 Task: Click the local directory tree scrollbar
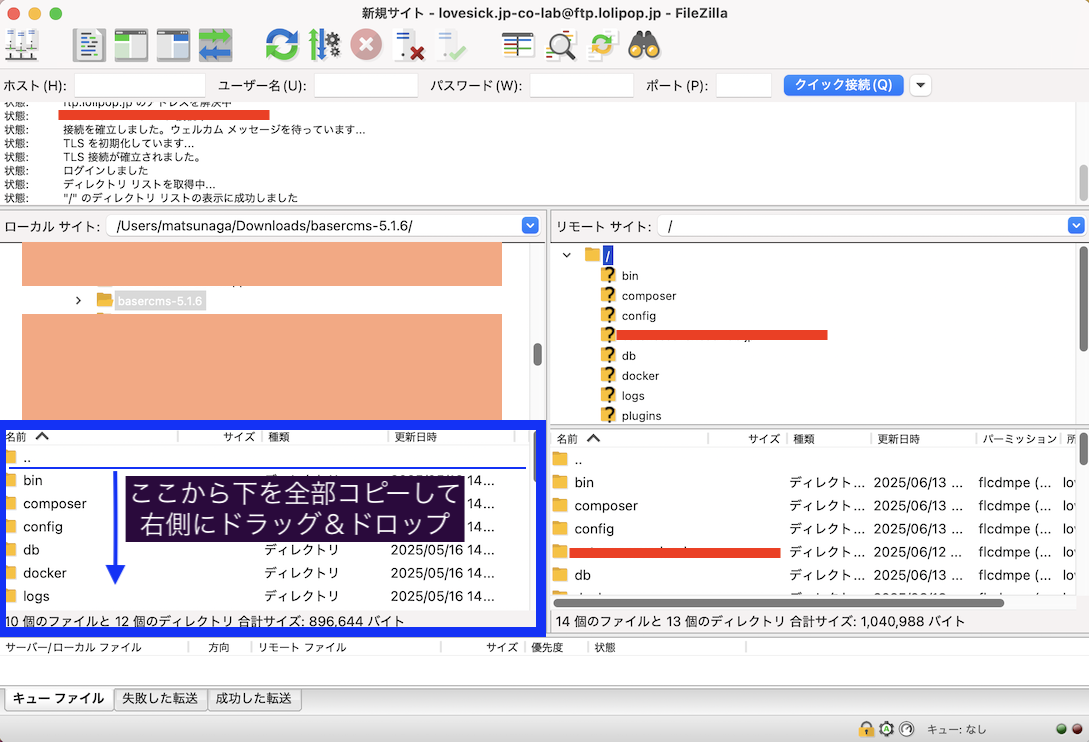[x=538, y=354]
